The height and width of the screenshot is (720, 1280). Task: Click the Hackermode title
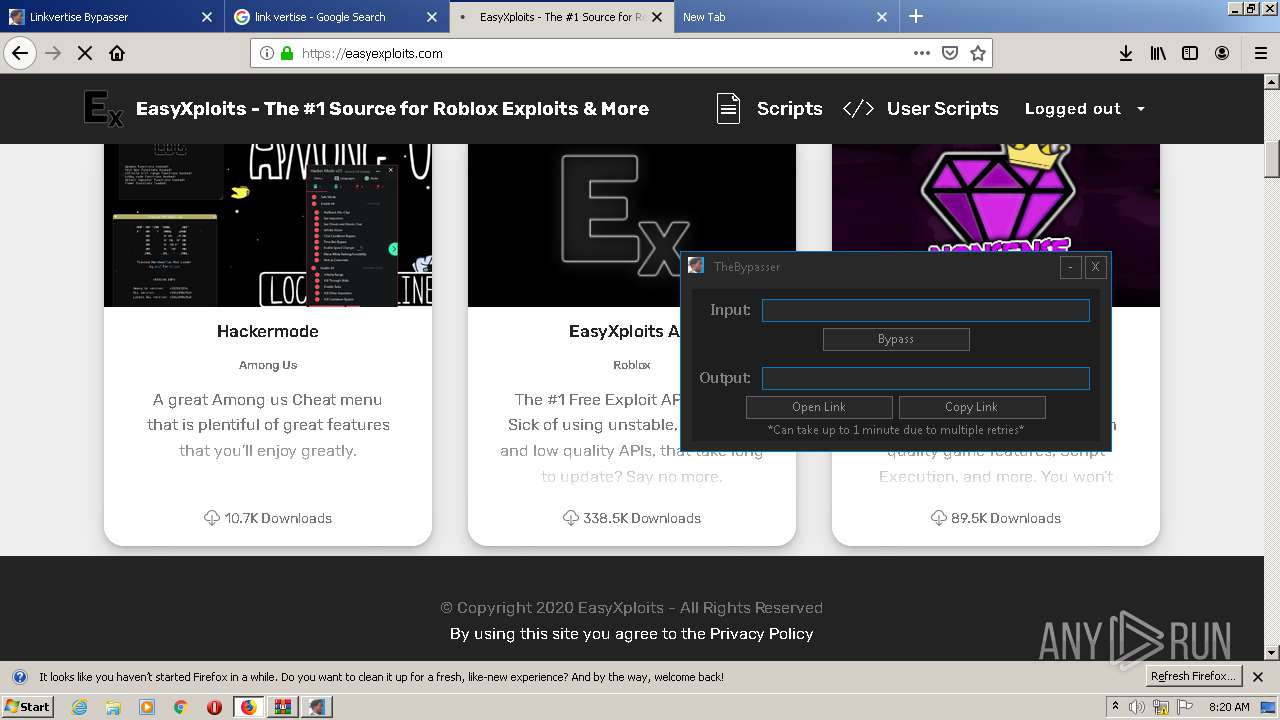coord(268,332)
